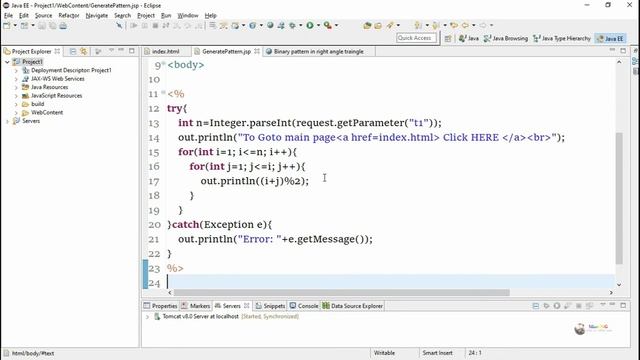Image resolution: width=640 pixels, height=360 pixels.
Task: Maximize the Project Explorer panel
Action: pos(131,51)
